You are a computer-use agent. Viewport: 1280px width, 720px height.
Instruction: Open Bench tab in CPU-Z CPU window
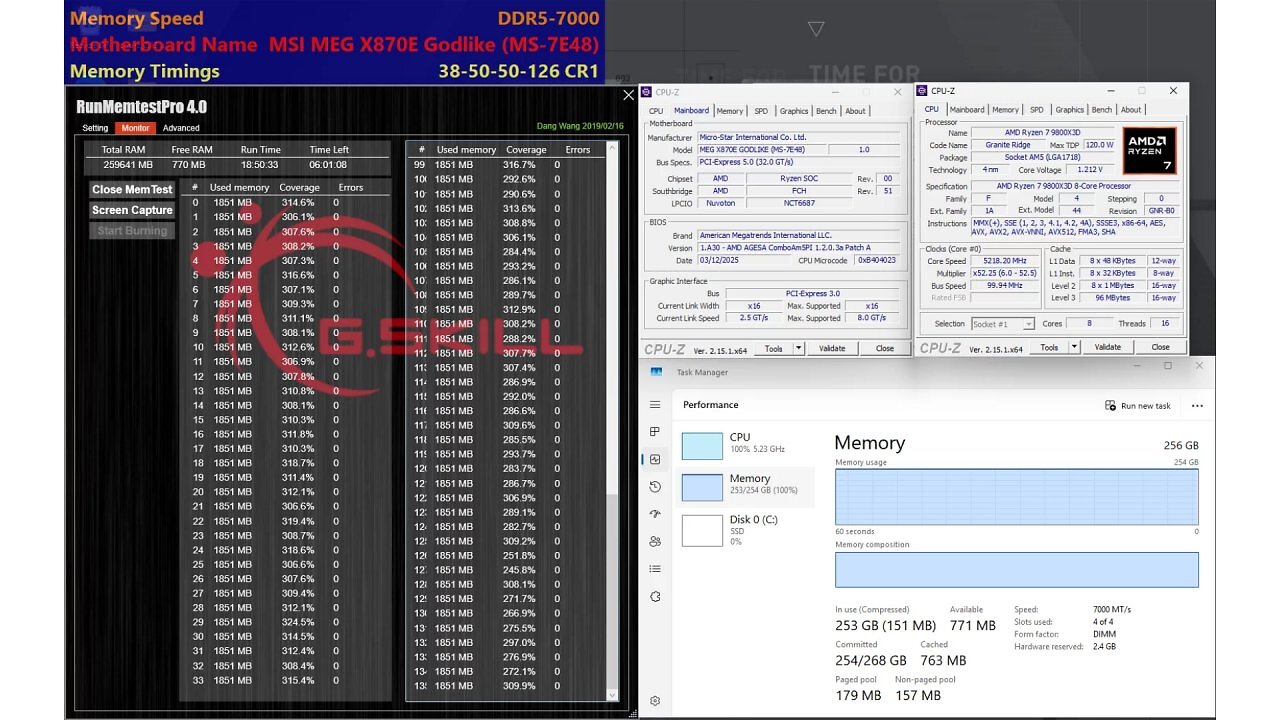click(x=1101, y=110)
